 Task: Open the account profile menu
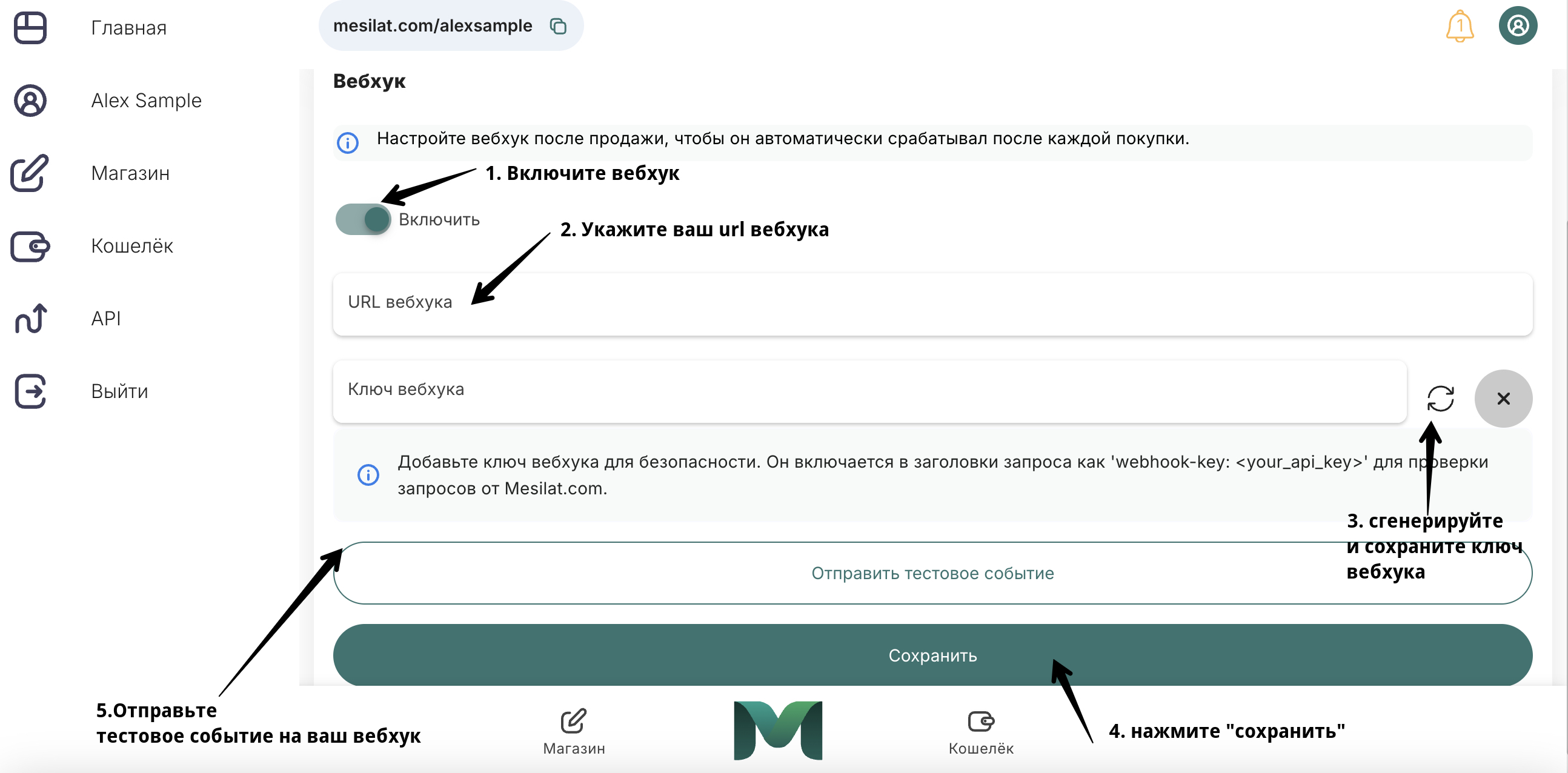1518,25
